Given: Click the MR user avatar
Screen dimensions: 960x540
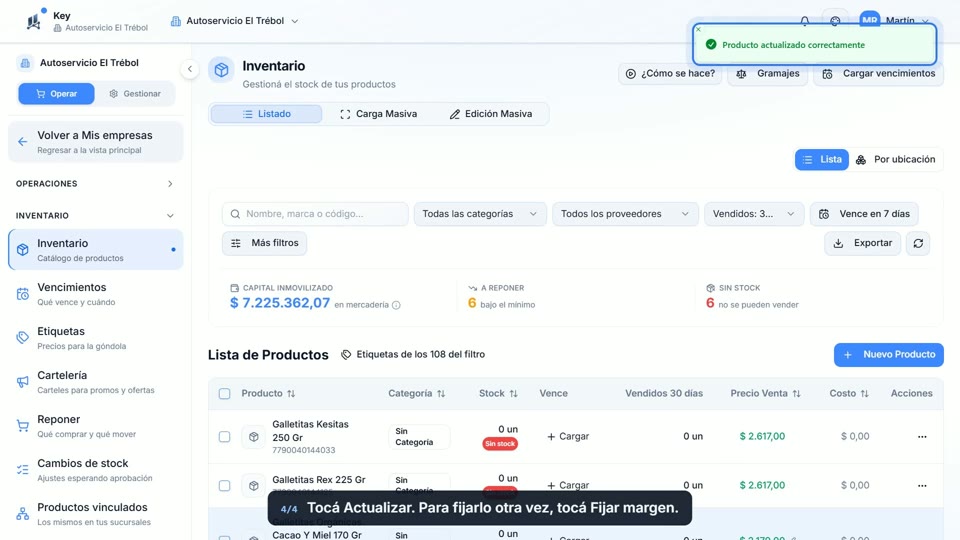Looking at the screenshot, I should click(x=869, y=20).
